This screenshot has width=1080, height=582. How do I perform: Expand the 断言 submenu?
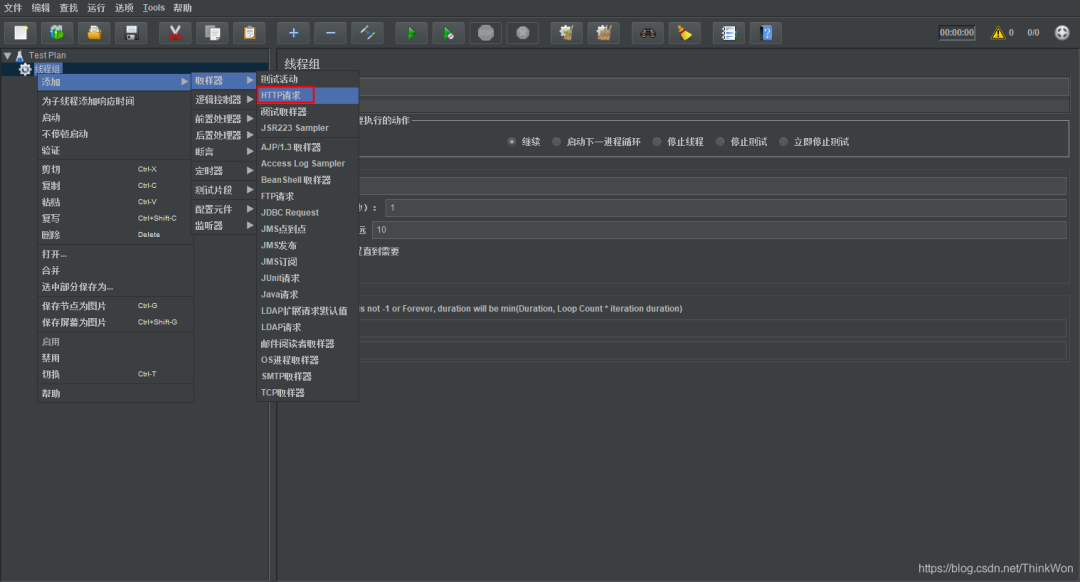point(224,152)
